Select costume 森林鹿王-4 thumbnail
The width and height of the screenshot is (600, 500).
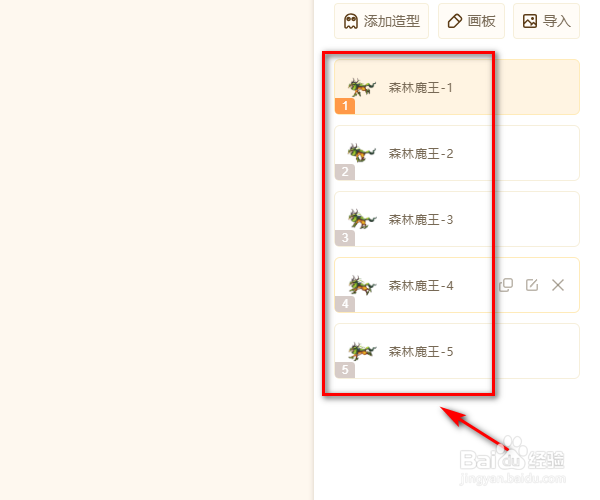tap(362, 285)
